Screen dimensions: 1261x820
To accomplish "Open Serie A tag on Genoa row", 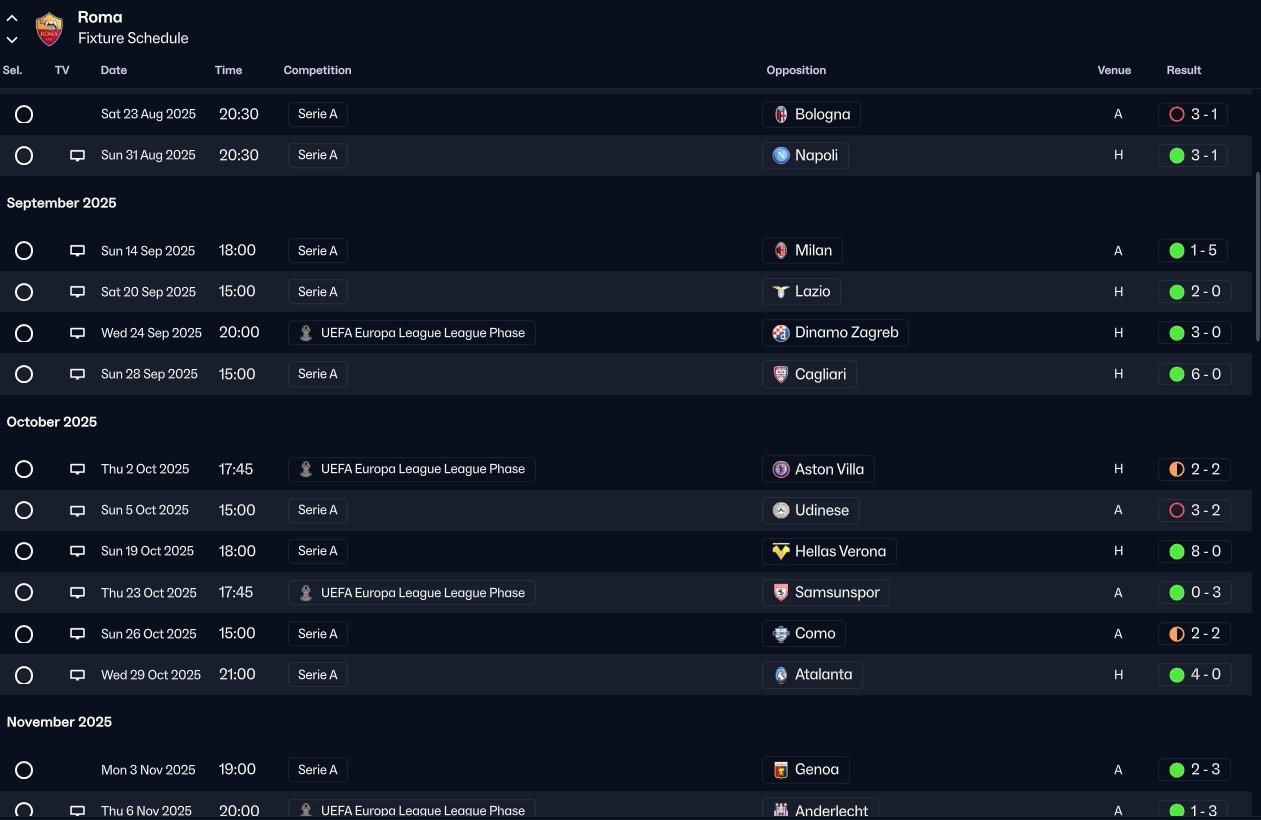I will coord(318,770).
